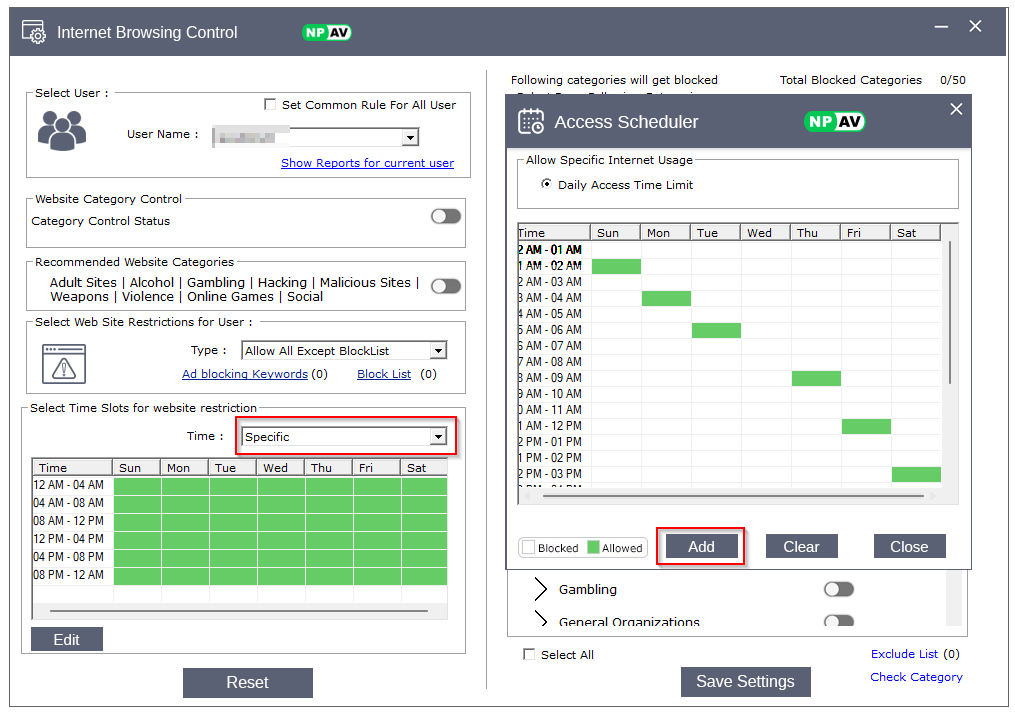Select Daily Access Time Limit radio button
Screen dimensions: 1015x715
pyautogui.click(x=546, y=184)
